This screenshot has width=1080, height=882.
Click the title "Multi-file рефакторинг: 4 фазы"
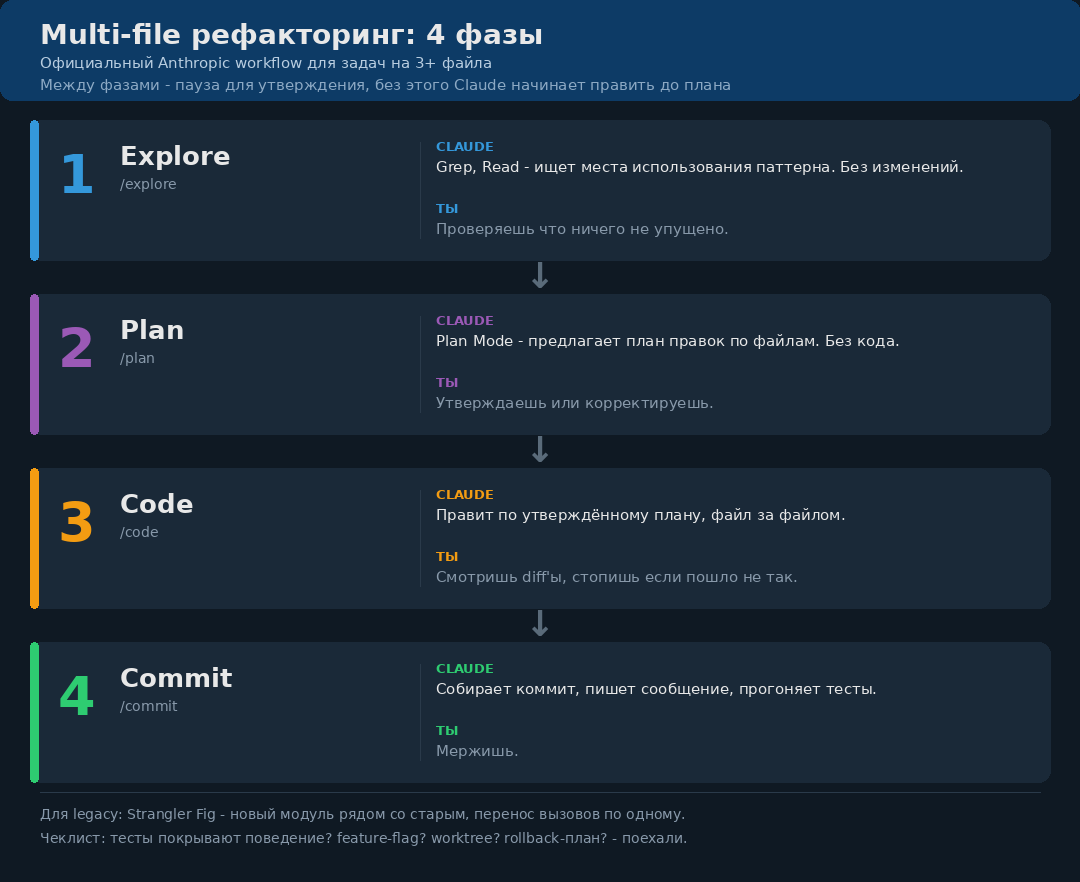pyautogui.click(x=291, y=35)
